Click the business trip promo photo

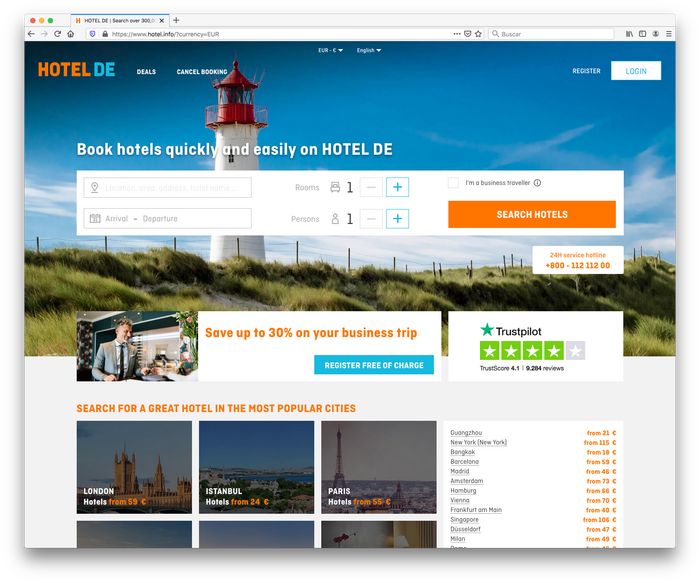pyautogui.click(x=137, y=346)
